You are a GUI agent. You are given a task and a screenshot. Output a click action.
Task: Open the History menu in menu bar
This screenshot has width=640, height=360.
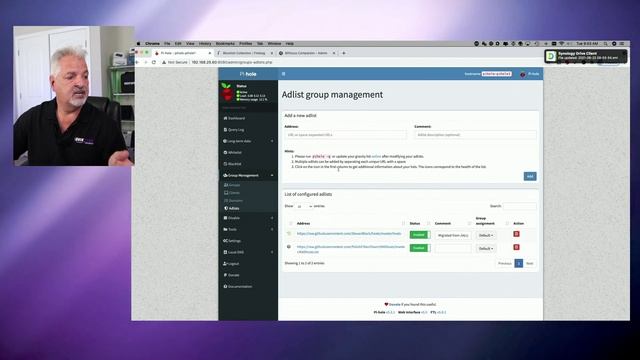click(x=205, y=43)
